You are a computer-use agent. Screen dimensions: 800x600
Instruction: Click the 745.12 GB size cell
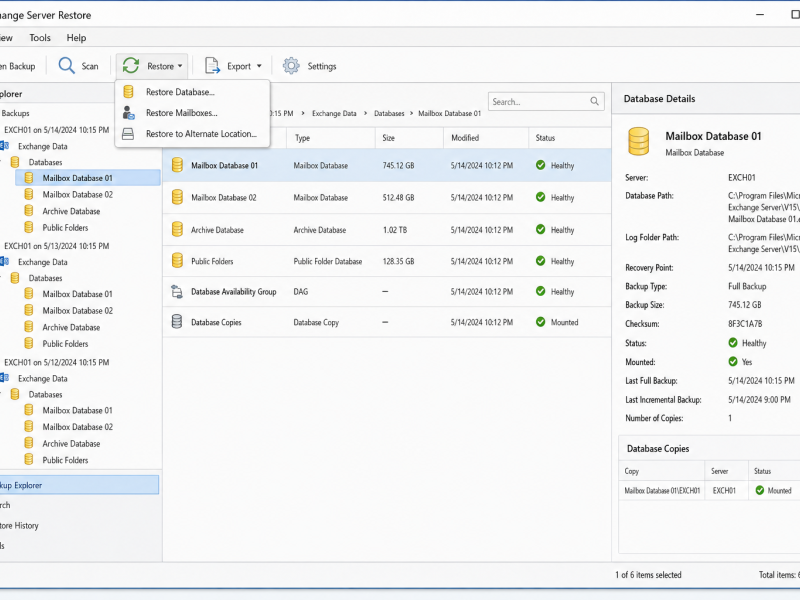point(398,165)
